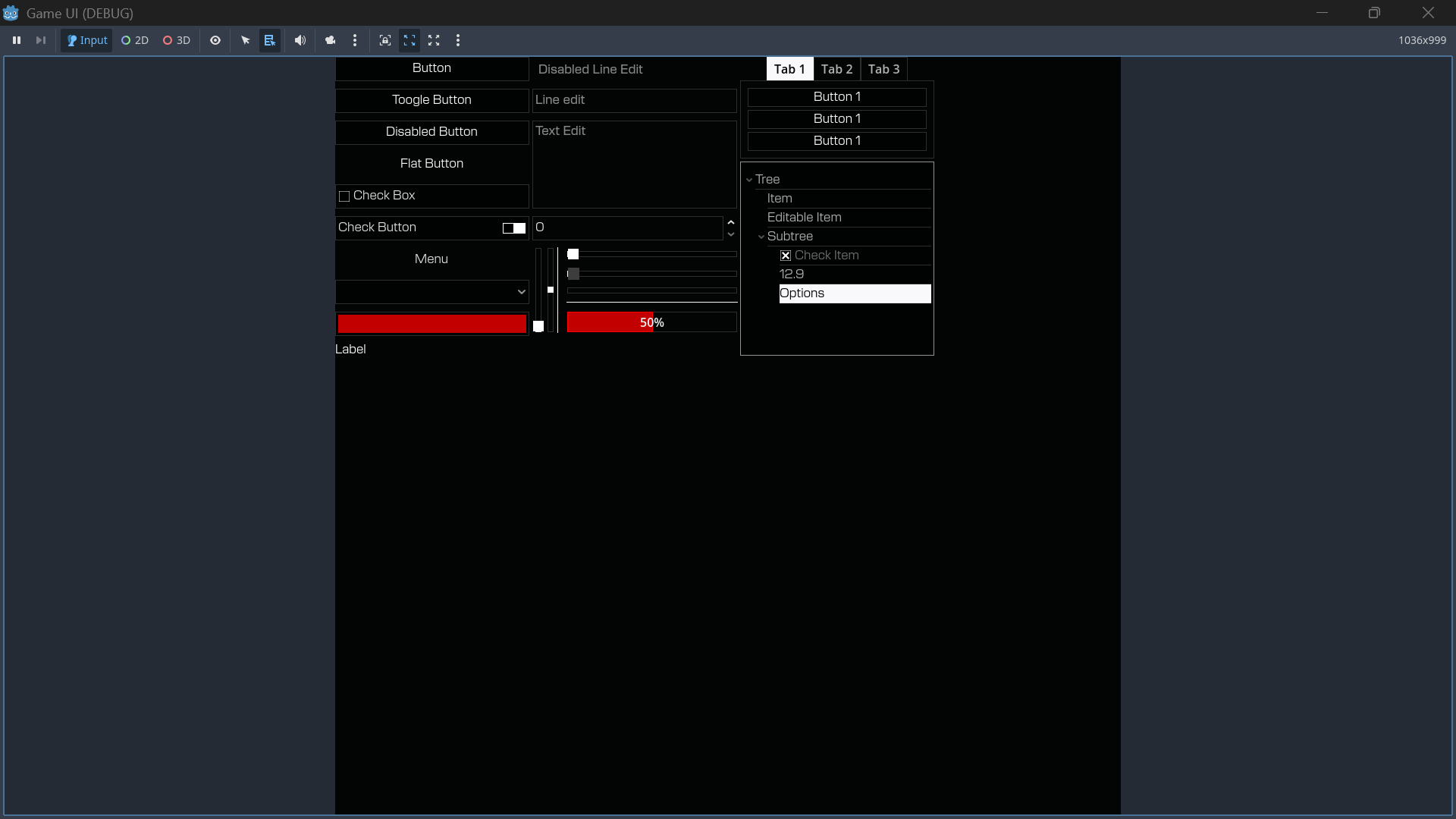Click the top horizontal slider handle
The height and width of the screenshot is (819, 1456).
click(573, 254)
